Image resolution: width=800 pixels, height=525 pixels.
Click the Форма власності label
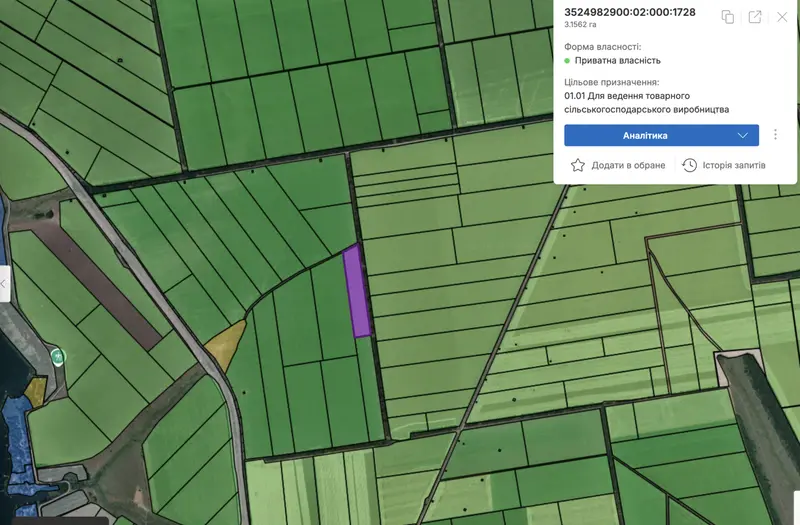click(603, 47)
